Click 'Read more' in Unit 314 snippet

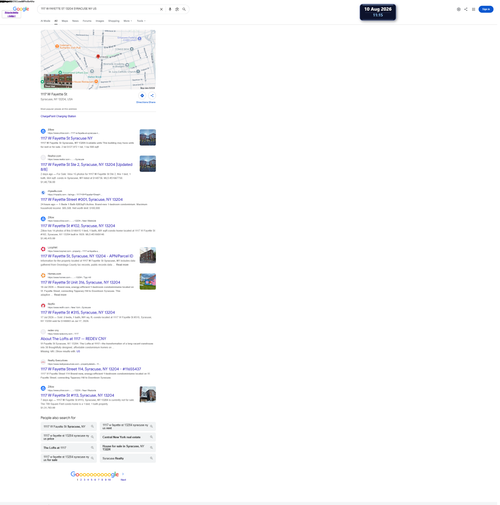(60, 295)
